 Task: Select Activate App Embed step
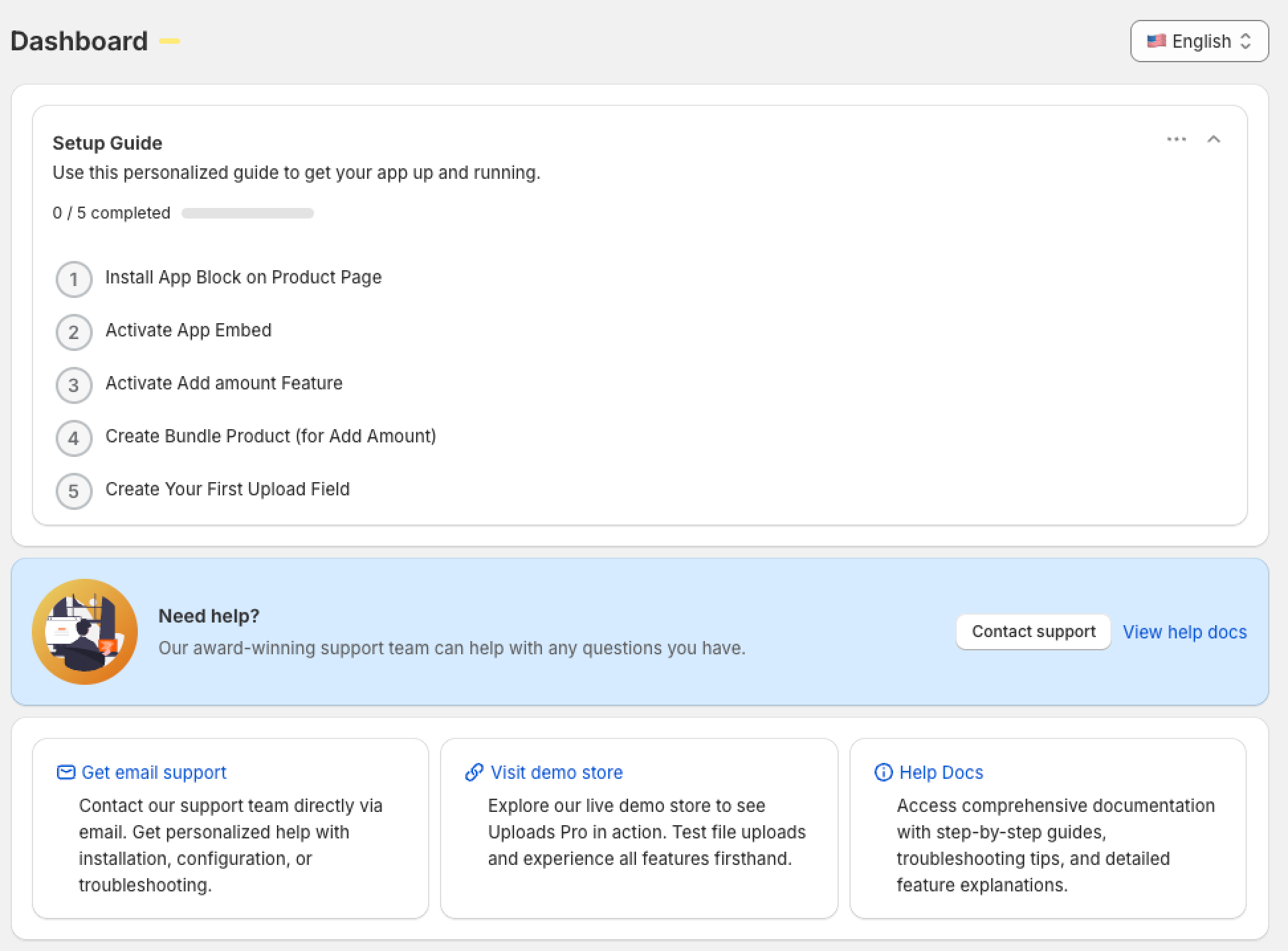click(x=188, y=330)
